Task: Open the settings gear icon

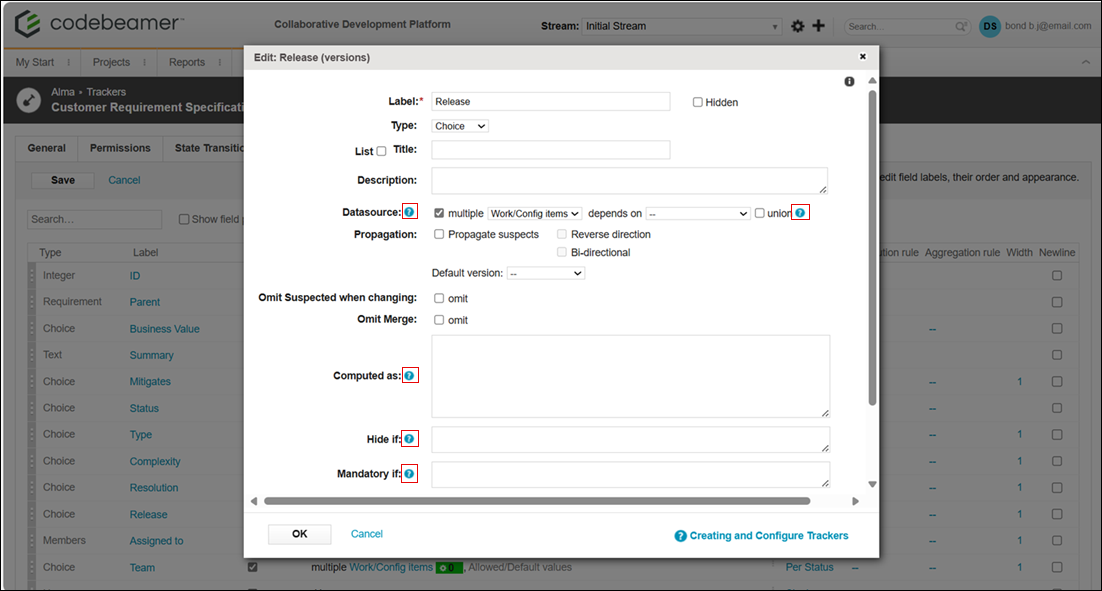Action: 798,26
